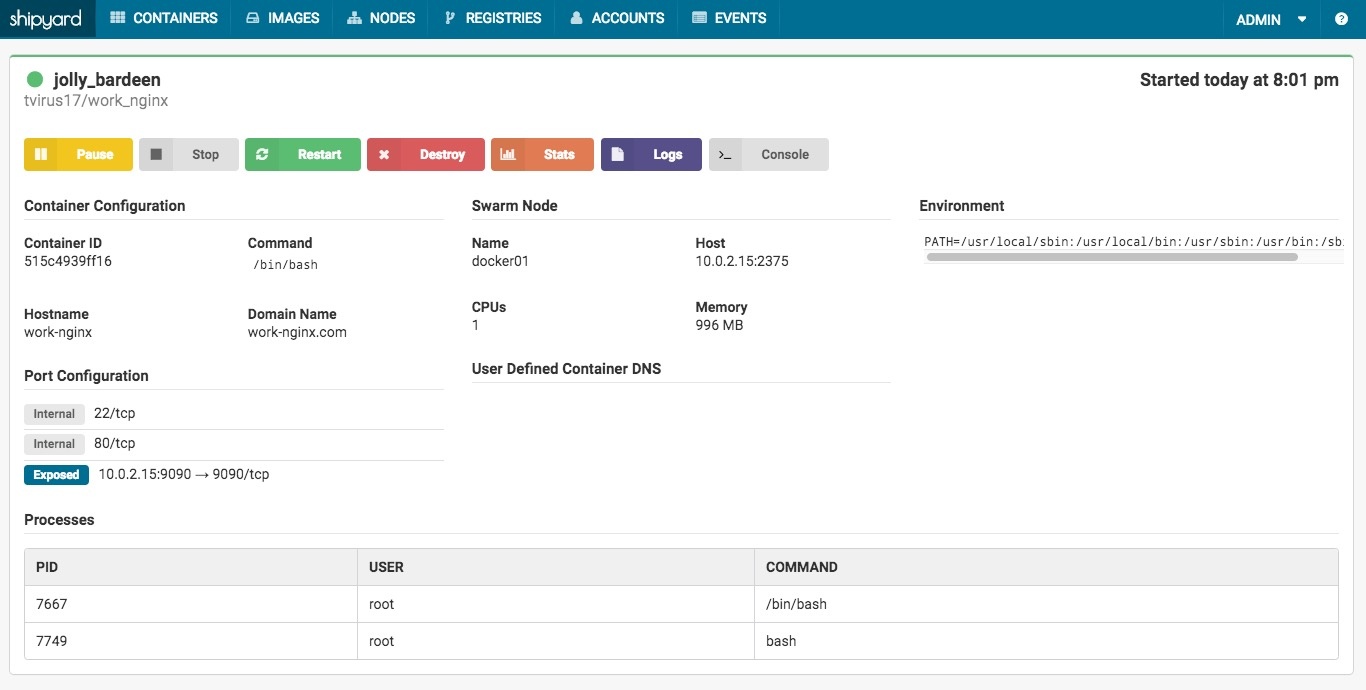Click the logs document icon
The width and height of the screenshot is (1366, 690).
(618, 154)
